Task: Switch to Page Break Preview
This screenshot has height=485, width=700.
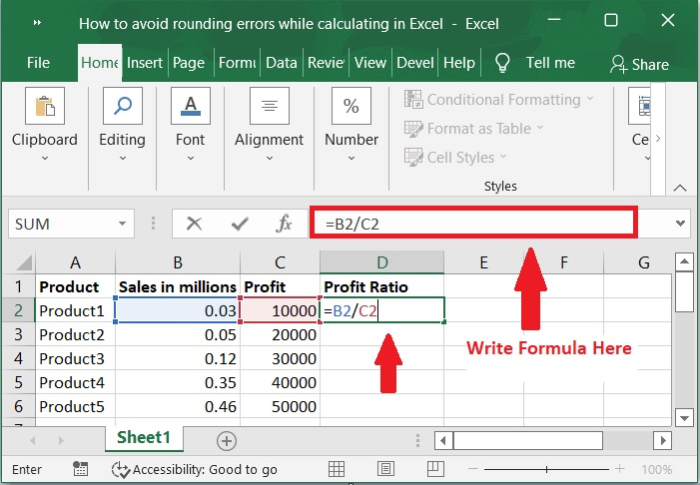Action: (x=435, y=469)
